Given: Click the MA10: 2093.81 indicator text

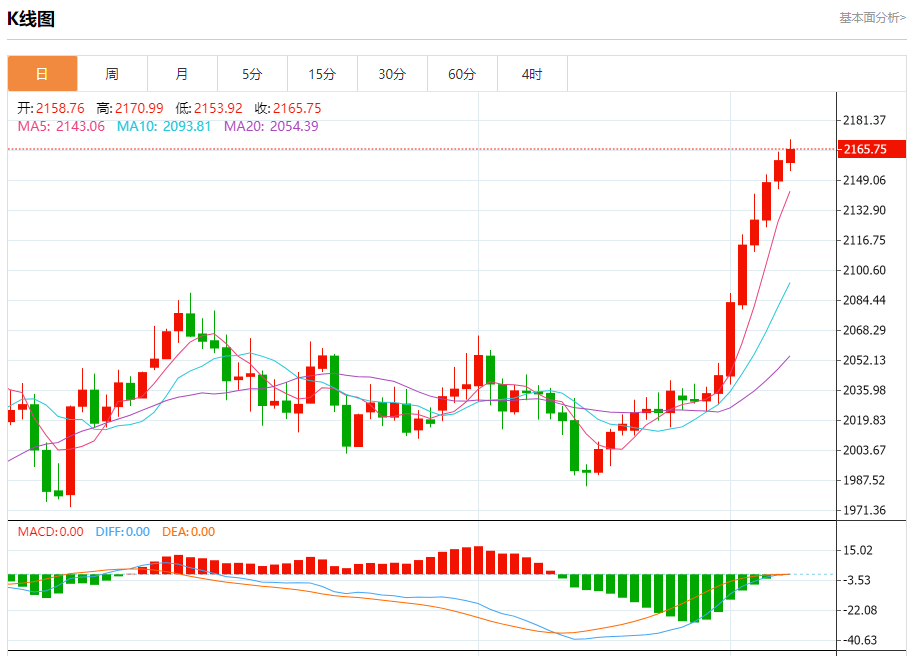Looking at the screenshot, I should [x=164, y=126].
